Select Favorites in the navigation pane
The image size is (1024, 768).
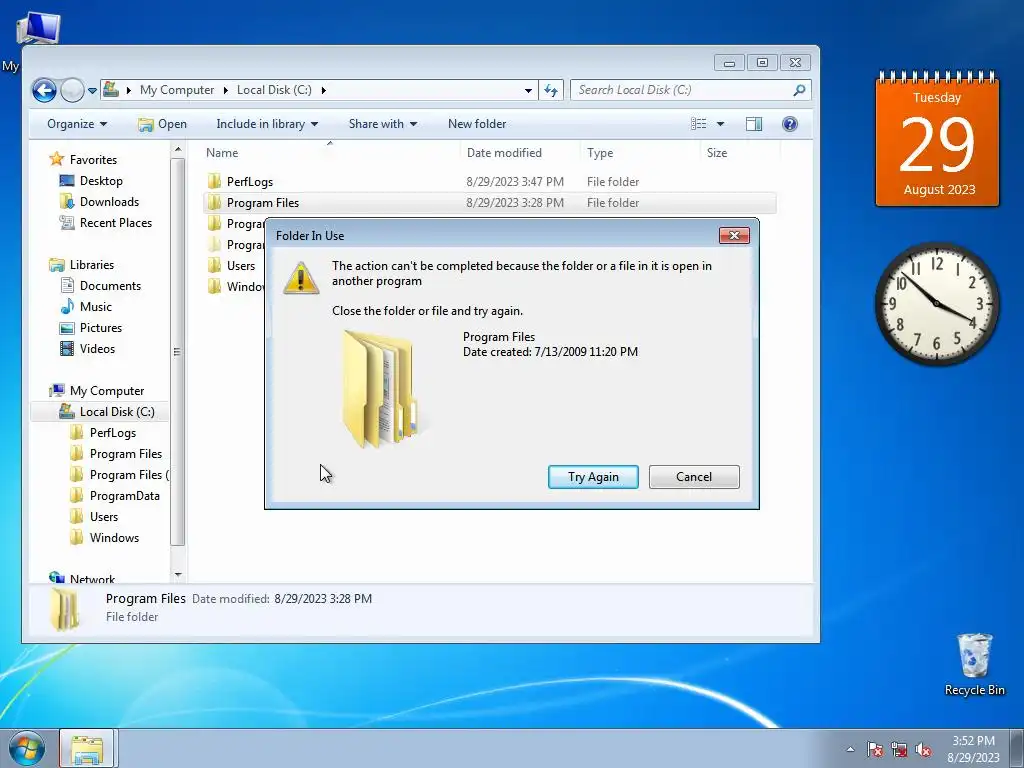(93, 160)
